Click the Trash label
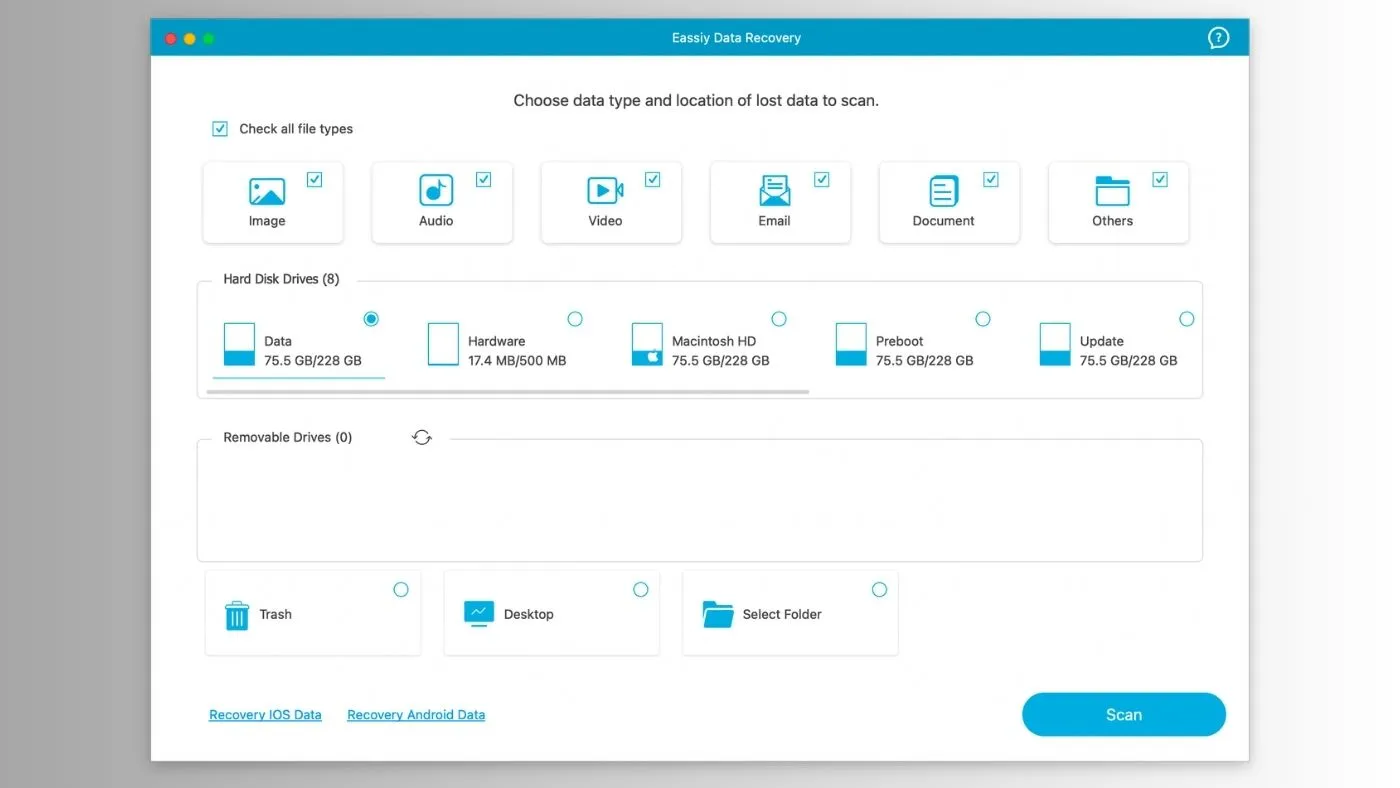 [x=276, y=615]
